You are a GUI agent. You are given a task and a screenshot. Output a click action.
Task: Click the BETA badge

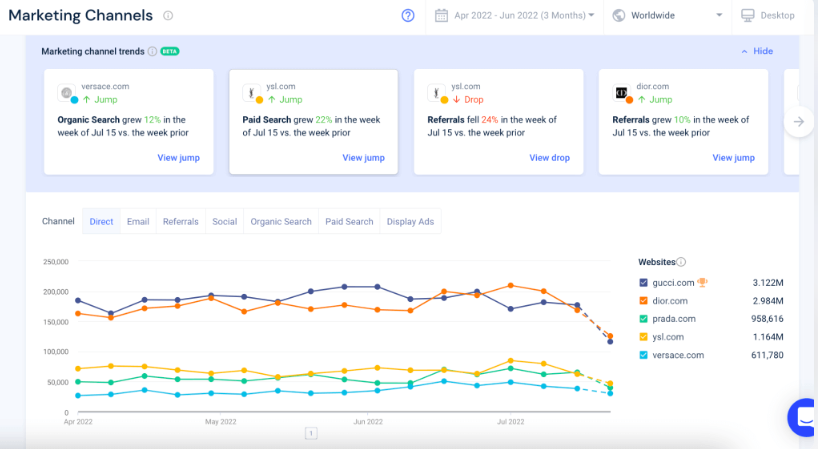(170, 51)
